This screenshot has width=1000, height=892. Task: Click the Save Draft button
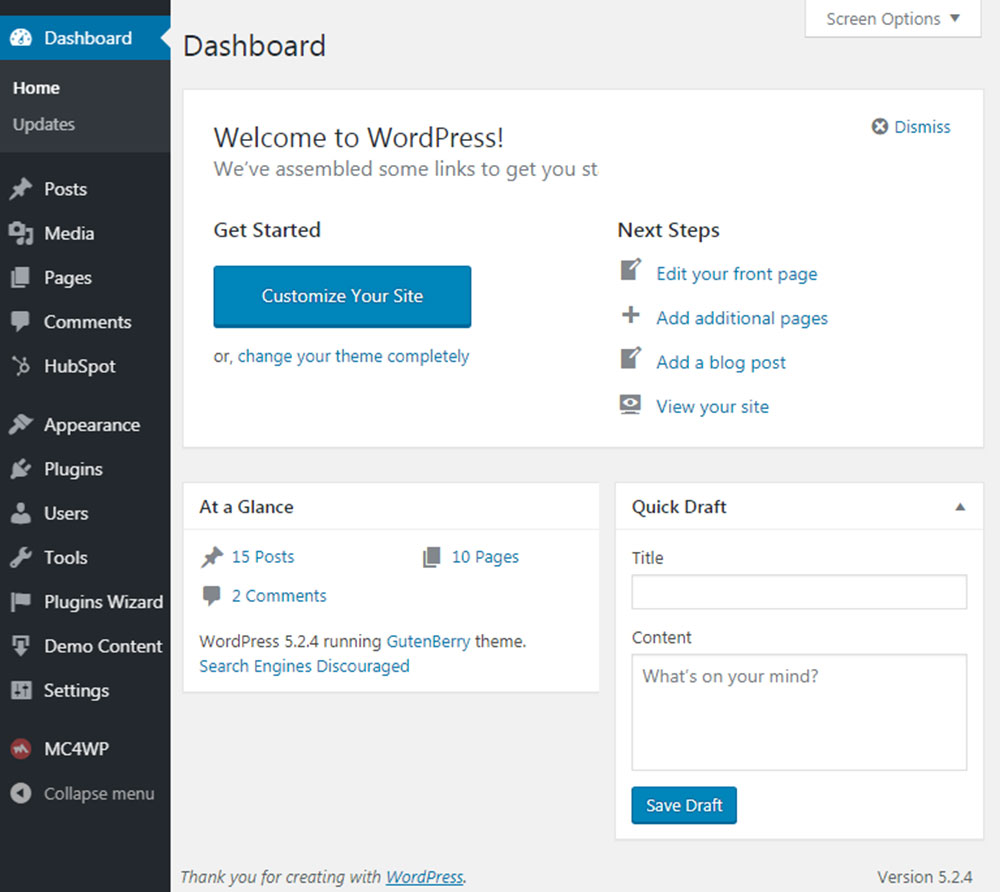[x=684, y=805]
